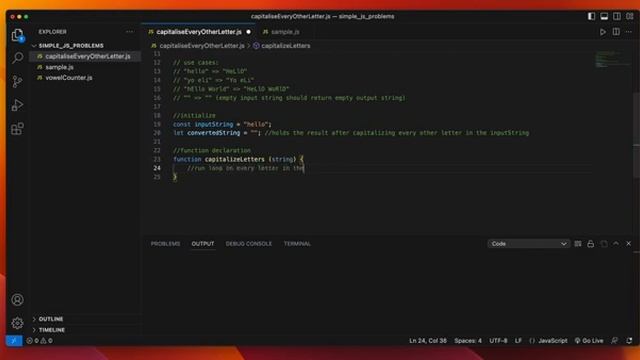This screenshot has width=640, height=360.
Task: Open capitaliseEveryOtherLetter.js in the file tree
Action: coord(85,56)
